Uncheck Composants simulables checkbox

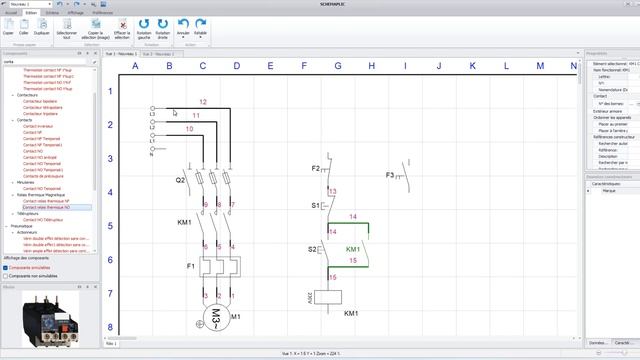[x=5, y=268]
